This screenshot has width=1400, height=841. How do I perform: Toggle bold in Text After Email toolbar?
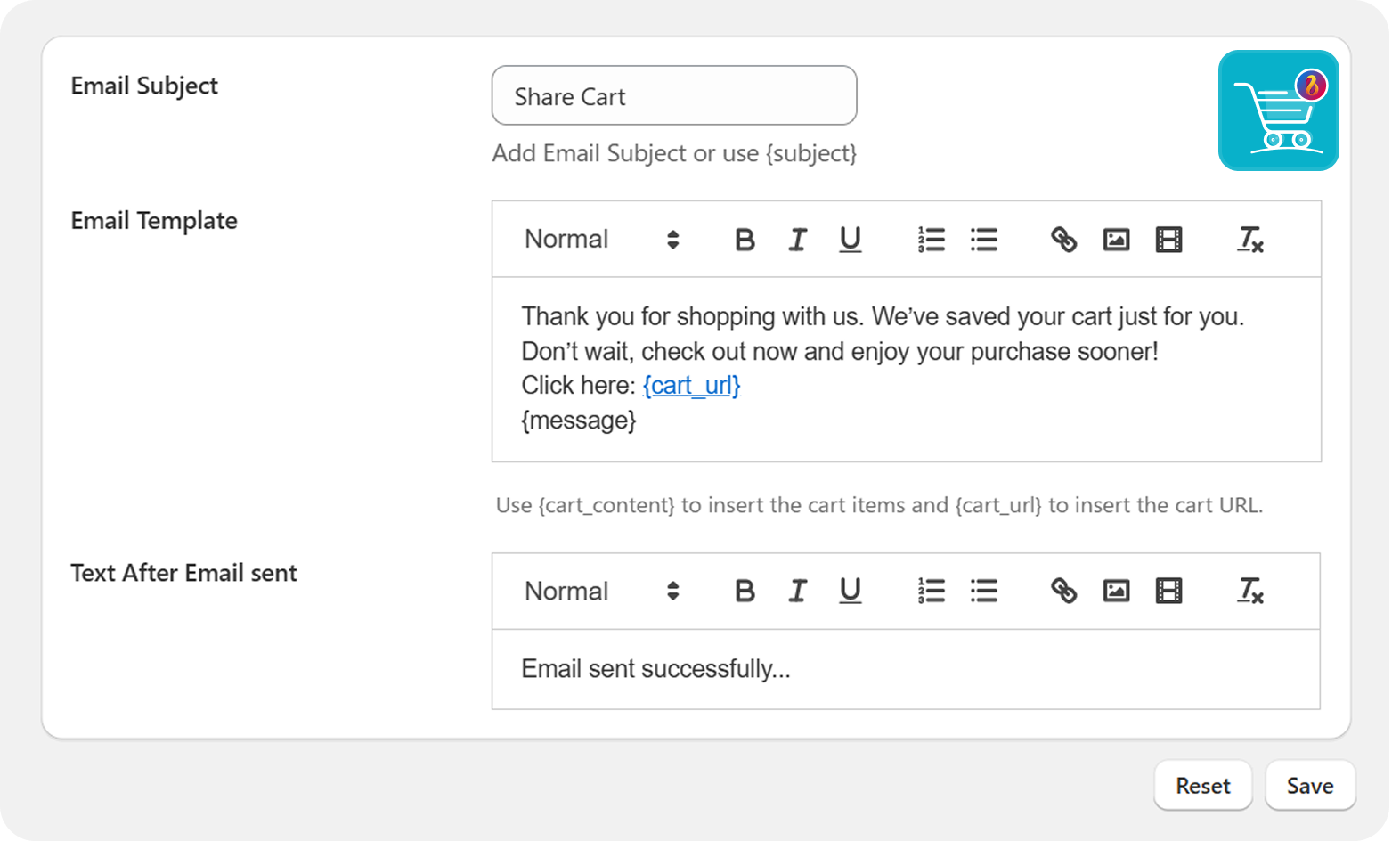tap(745, 592)
